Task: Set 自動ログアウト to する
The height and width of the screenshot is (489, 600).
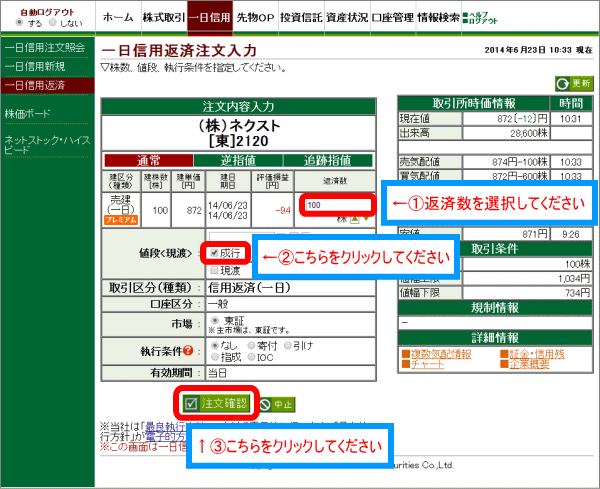Action: click(20, 23)
